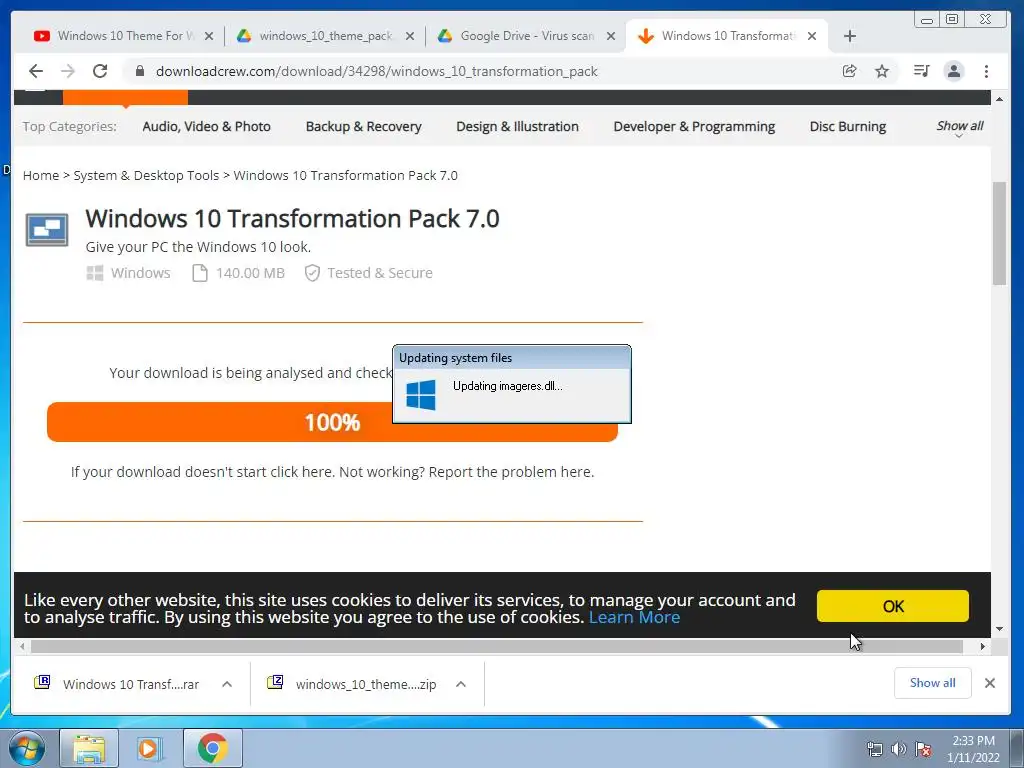Viewport: 1024px width, 768px height.
Task: Close the Windows 10 Theme YouTube tab
Action: pyautogui.click(x=209, y=36)
